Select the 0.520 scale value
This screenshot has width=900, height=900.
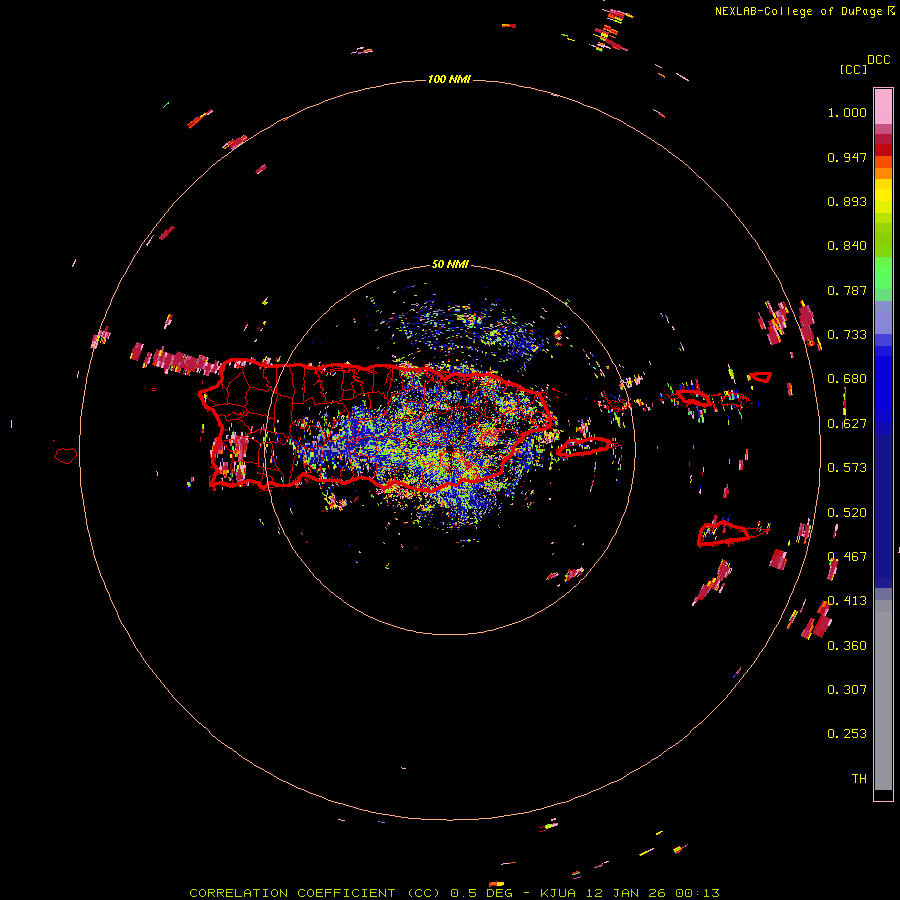point(847,513)
